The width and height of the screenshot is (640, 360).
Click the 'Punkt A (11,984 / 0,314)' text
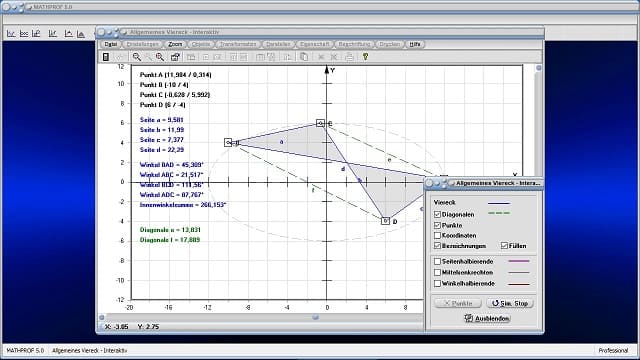click(176, 75)
